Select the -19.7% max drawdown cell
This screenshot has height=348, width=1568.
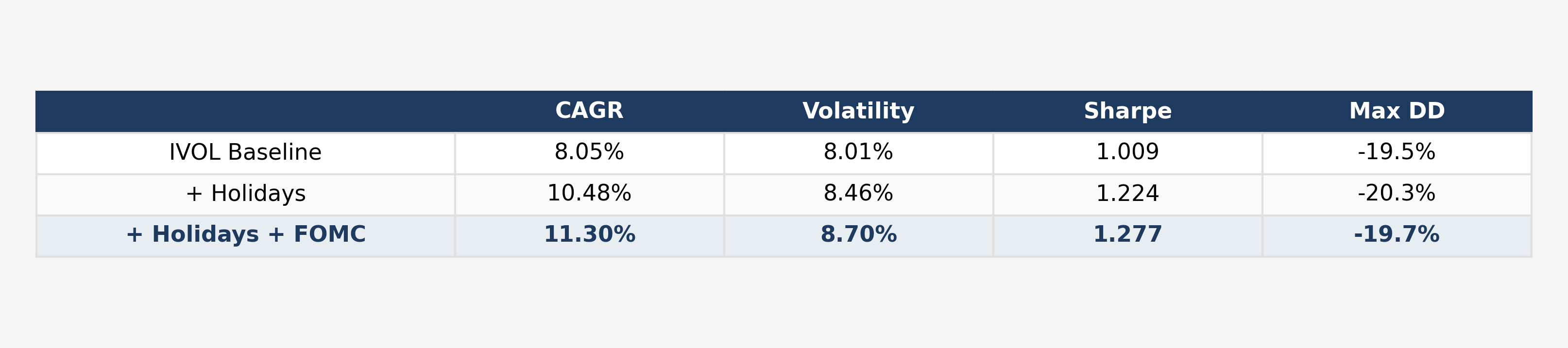pyautogui.click(x=1397, y=235)
